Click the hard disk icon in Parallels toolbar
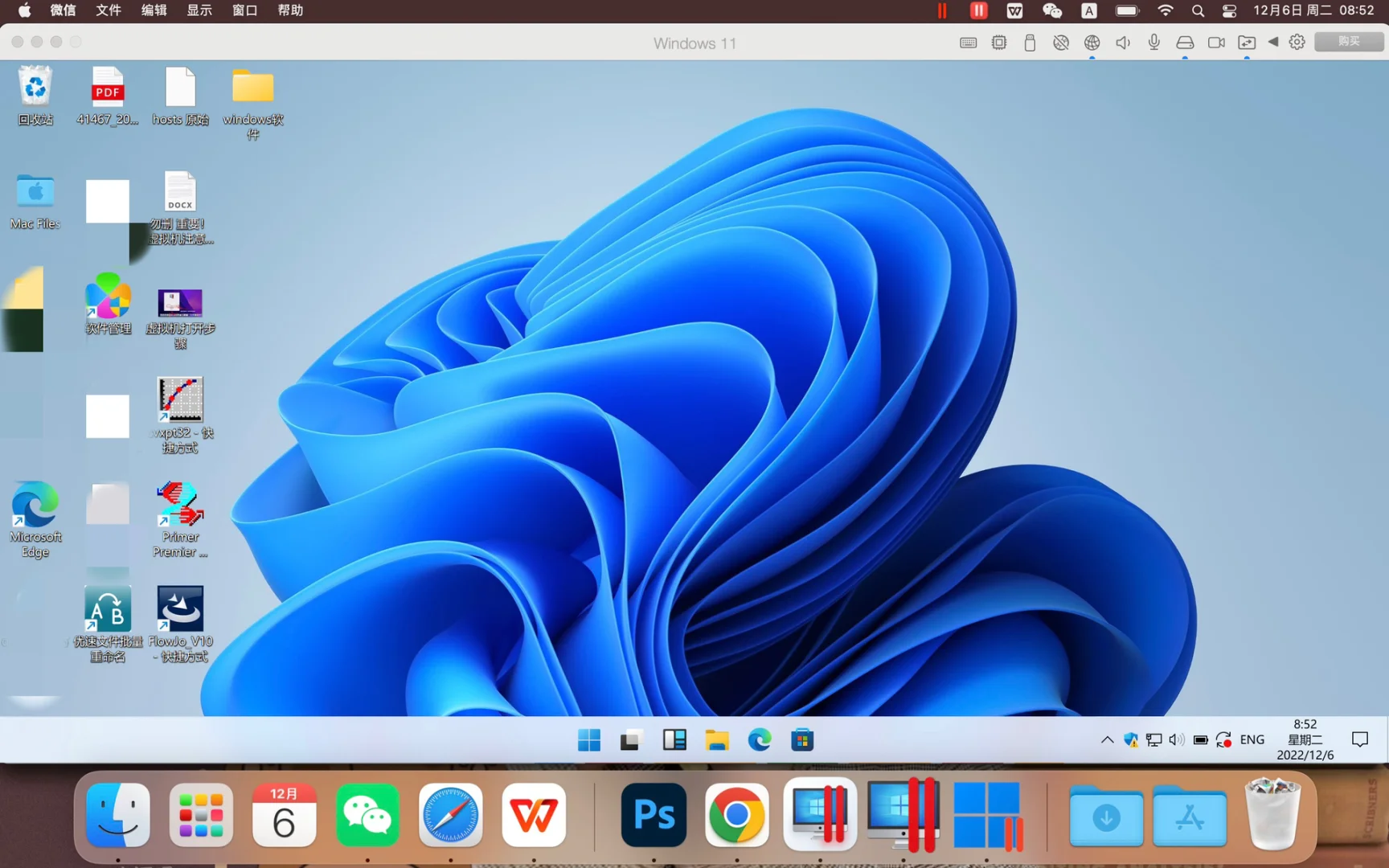Image resolution: width=1389 pixels, height=868 pixels. 1185,43
